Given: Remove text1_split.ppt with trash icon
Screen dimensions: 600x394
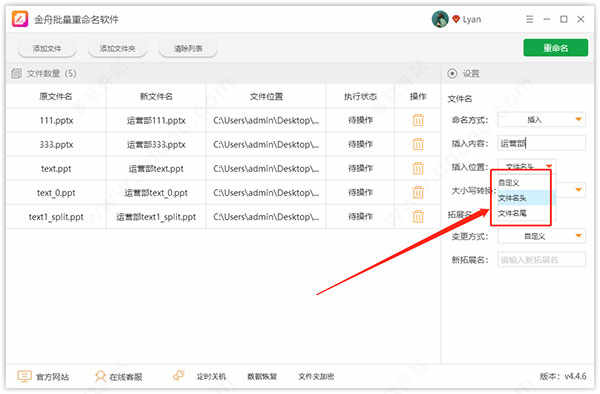Looking at the screenshot, I should [418, 217].
